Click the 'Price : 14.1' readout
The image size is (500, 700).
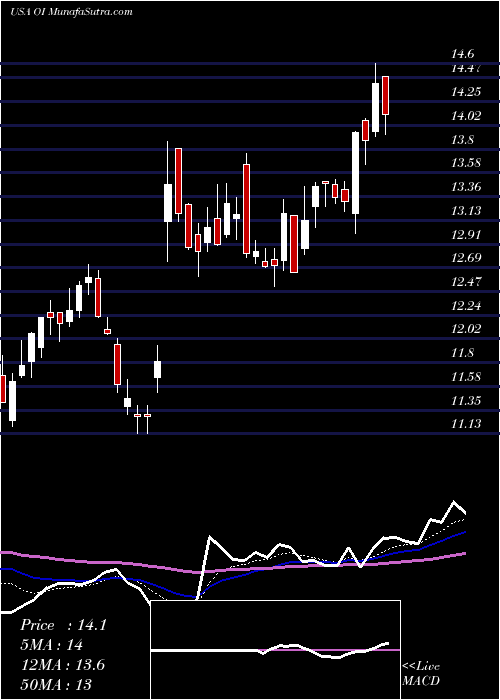click(x=63, y=625)
